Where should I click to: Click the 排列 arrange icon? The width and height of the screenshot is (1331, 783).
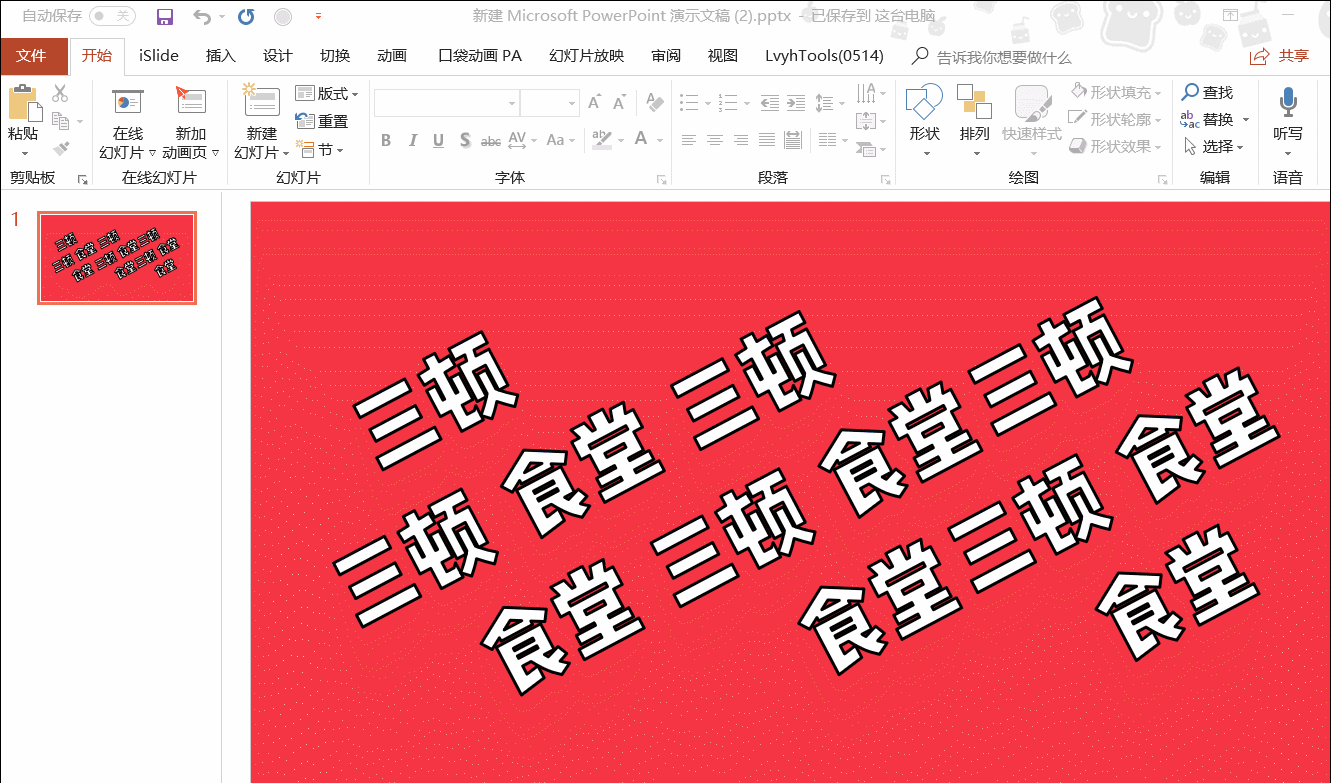click(974, 103)
